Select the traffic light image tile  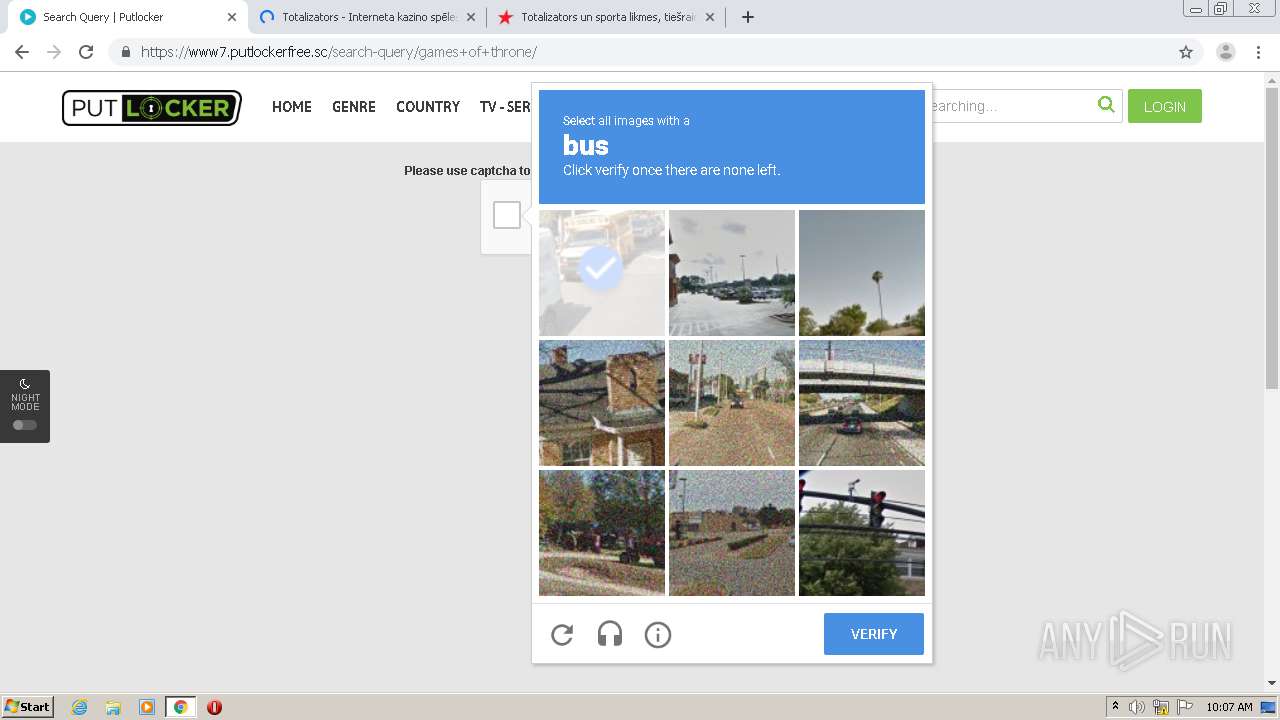pos(862,533)
